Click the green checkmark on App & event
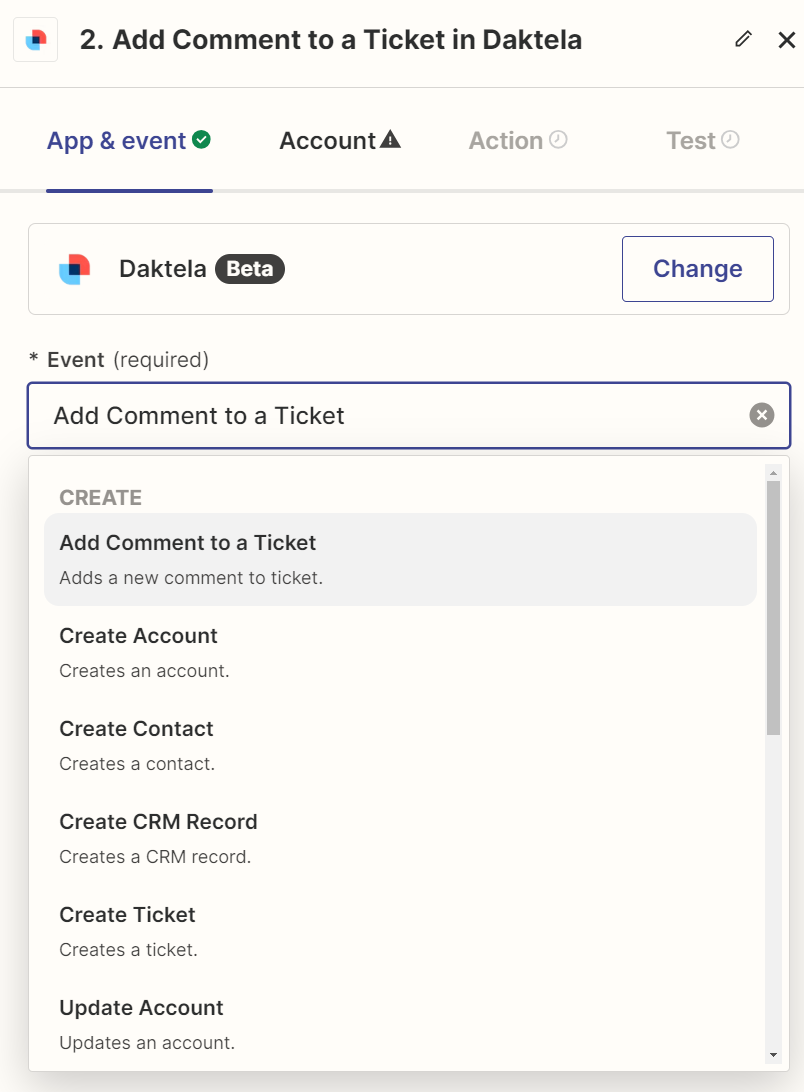 pyautogui.click(x=202, y=140)
